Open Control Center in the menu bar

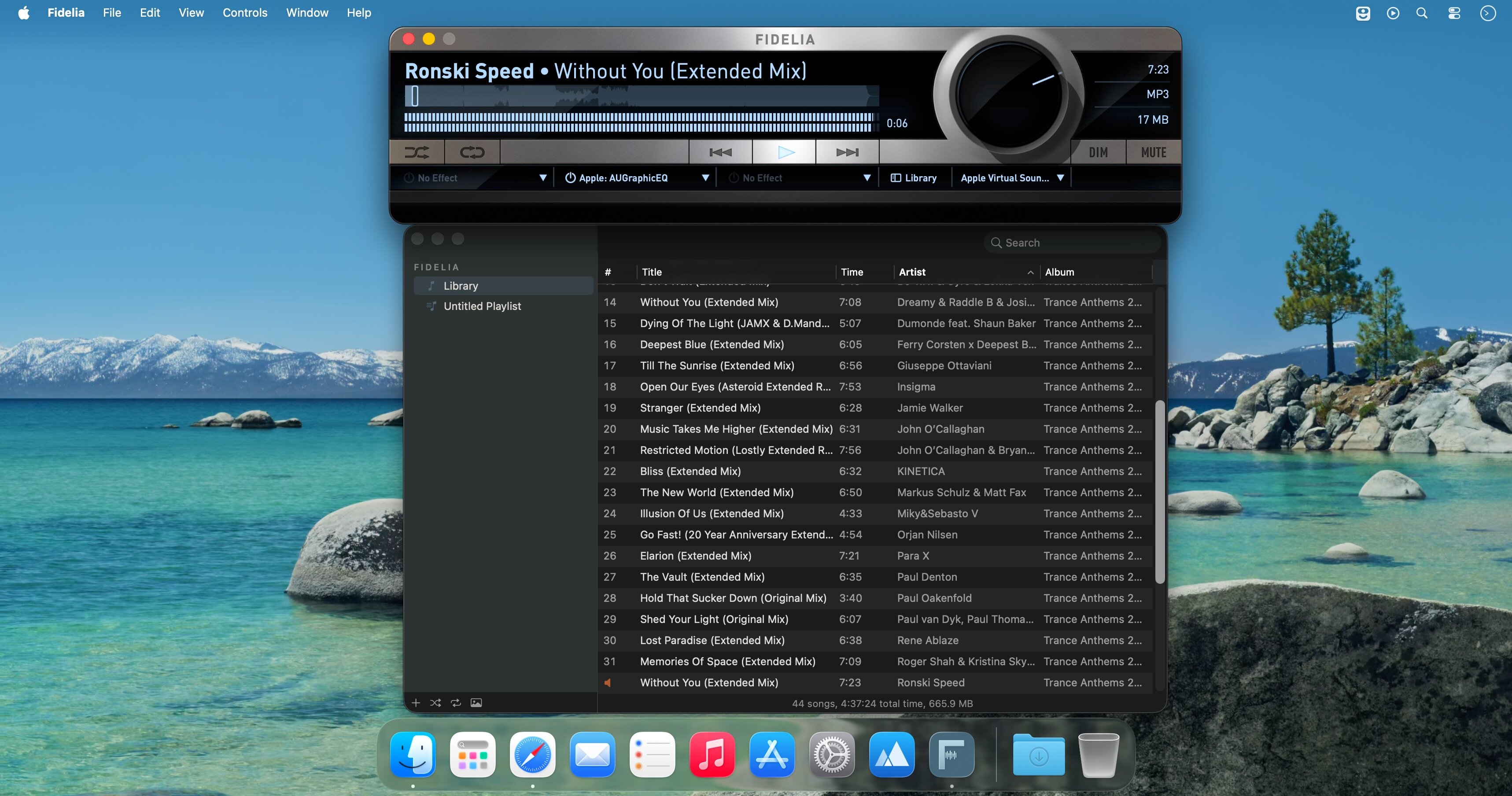click(x=1454, y=13)
